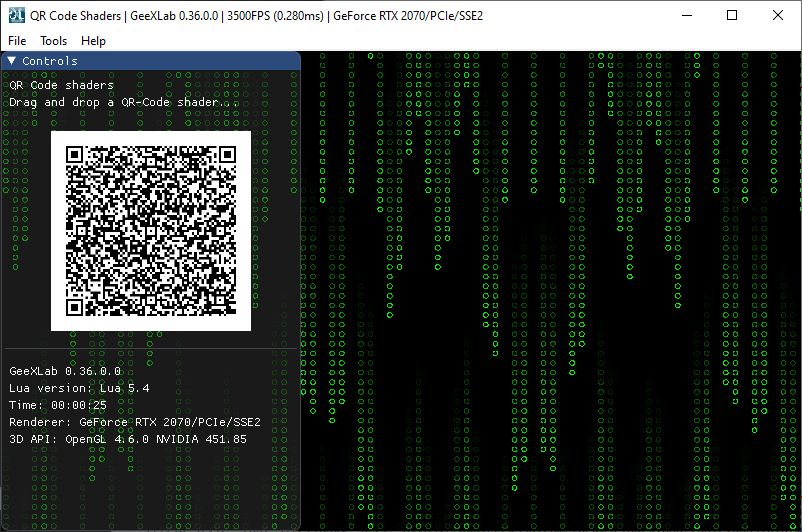Viewport: 802px width, 532px height.
Task: Close the GeeXLab window
Action: click(777, 15)
